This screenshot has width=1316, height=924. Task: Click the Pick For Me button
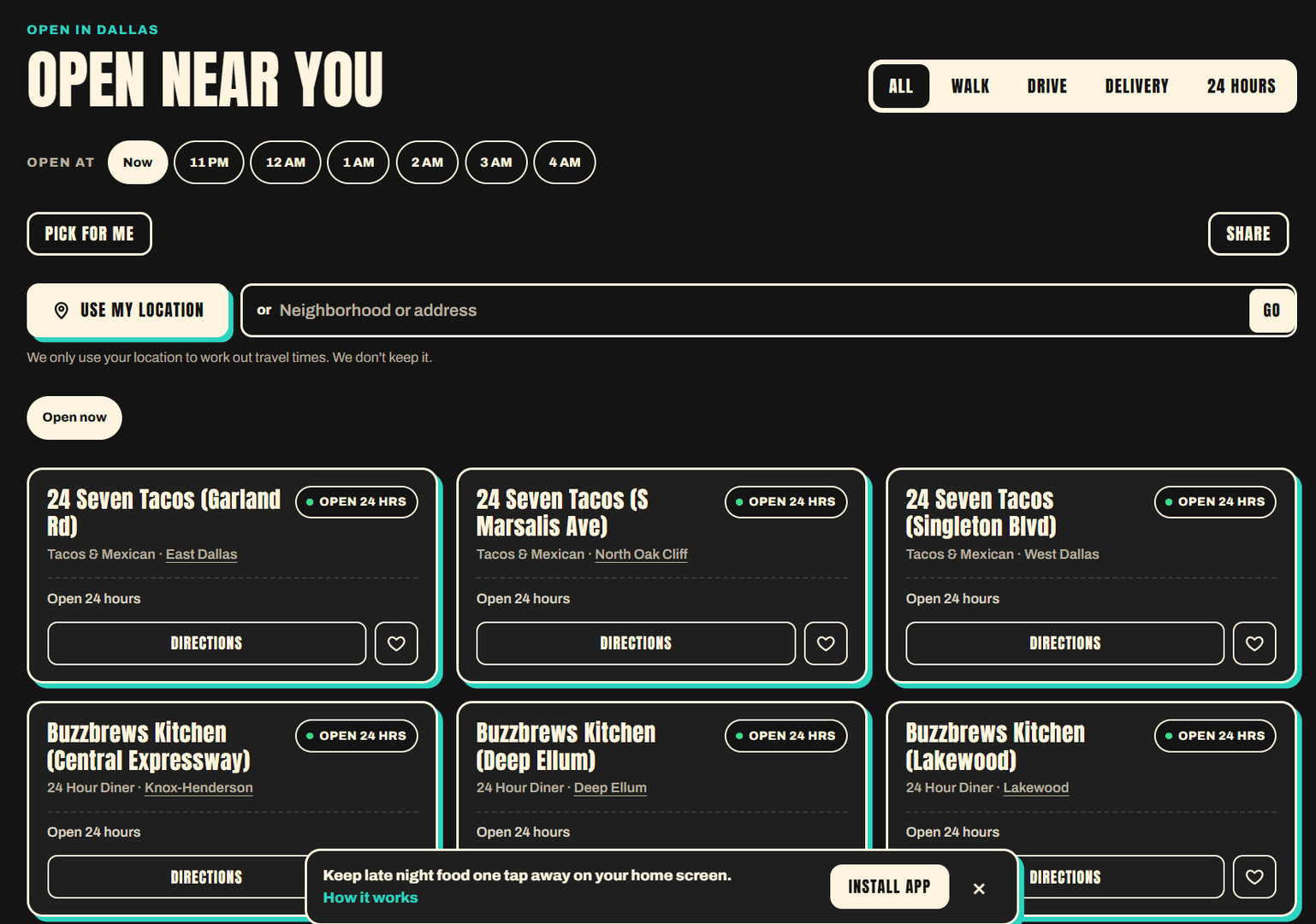[89, 234]
